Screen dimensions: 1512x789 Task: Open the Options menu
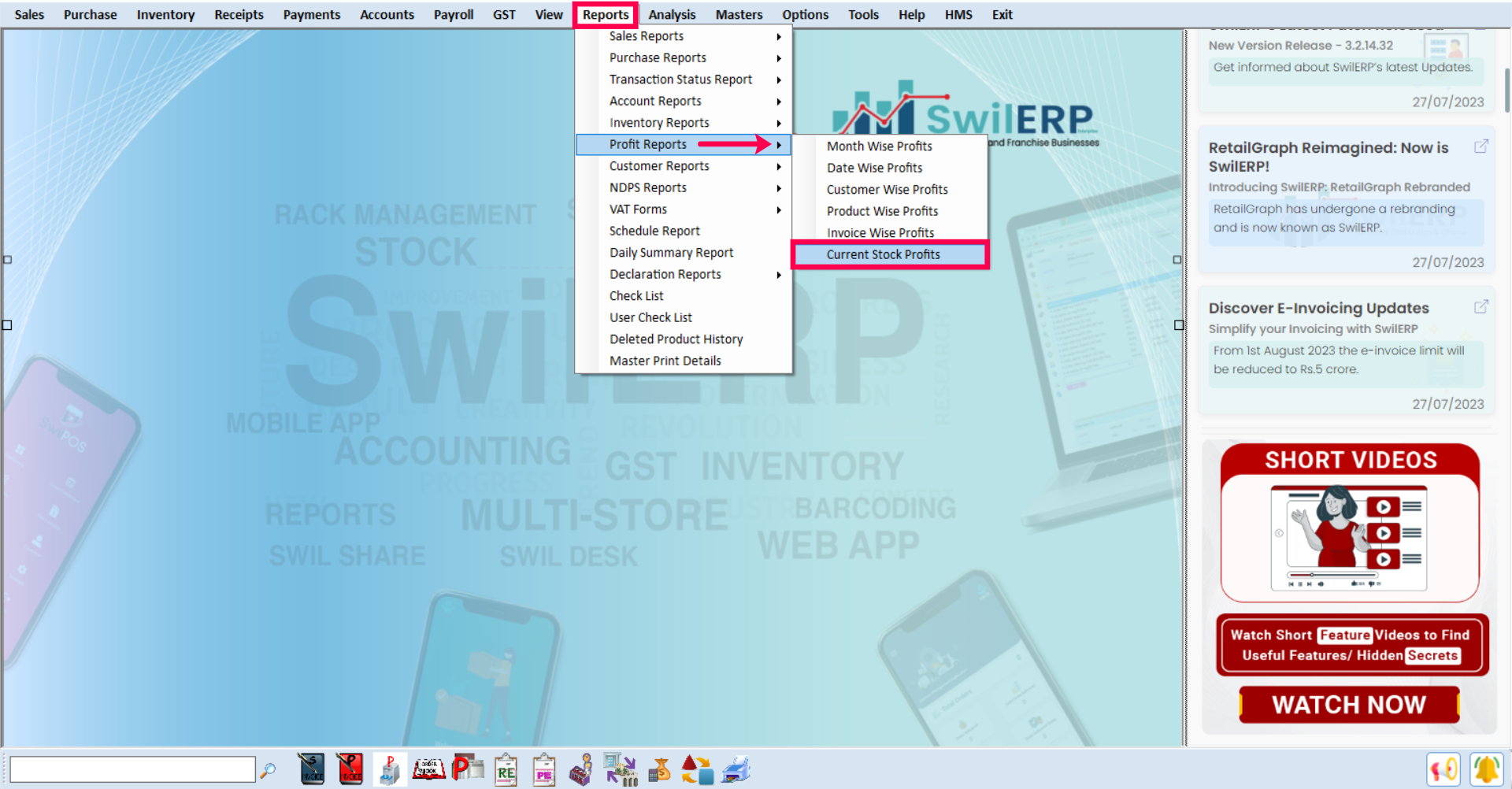pyautogui.click(x=805, y=15)
